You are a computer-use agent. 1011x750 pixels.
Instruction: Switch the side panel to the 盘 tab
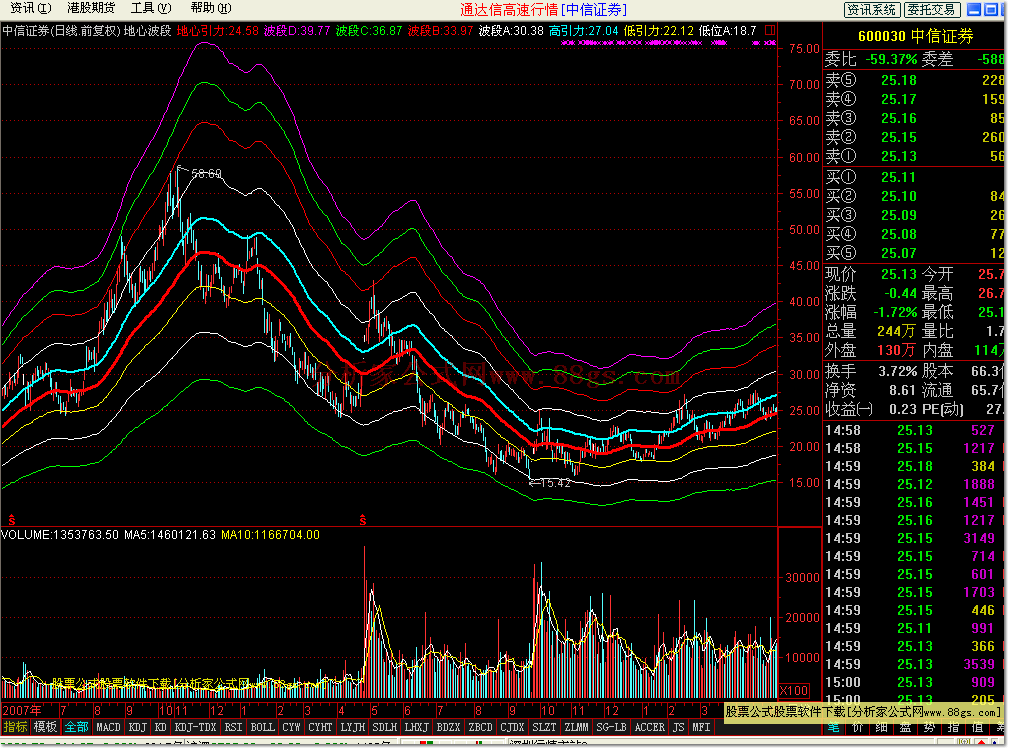[x=906, y=727]
